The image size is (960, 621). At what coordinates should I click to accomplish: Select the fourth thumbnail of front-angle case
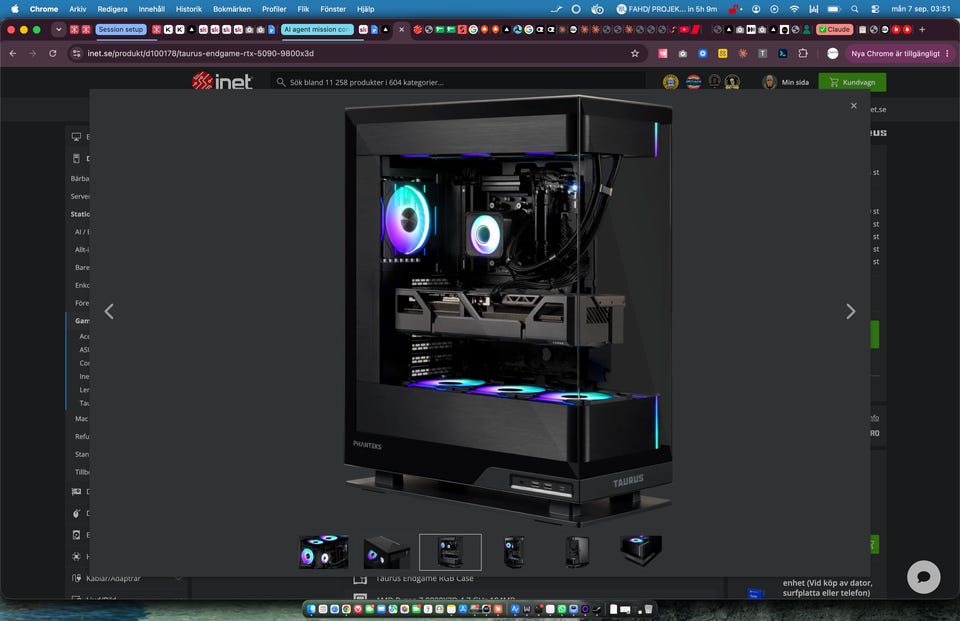coord(514,552)
